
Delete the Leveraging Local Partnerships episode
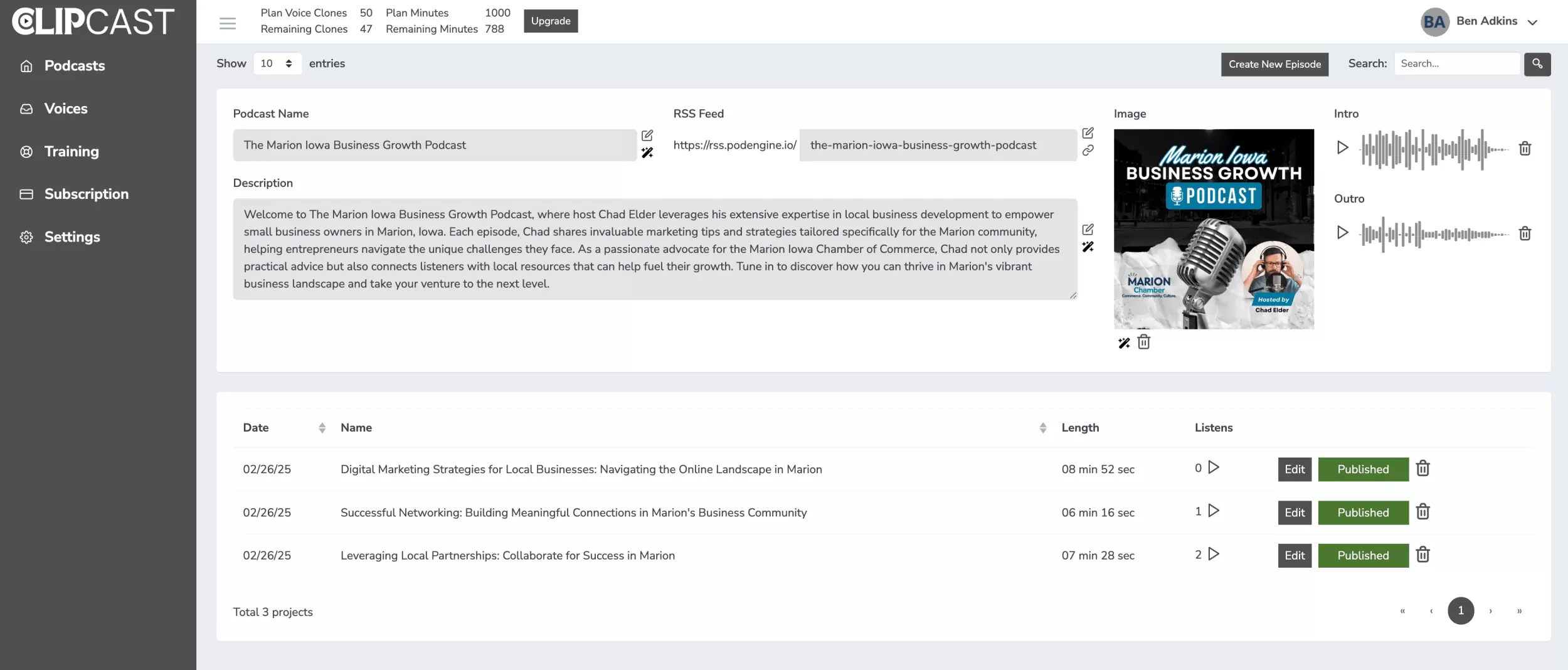pos(1422,555)
